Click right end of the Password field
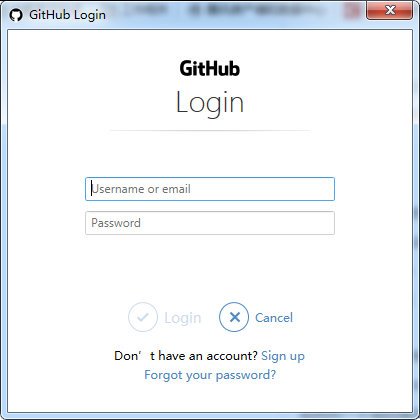The height and width of the screenshot is (420, 420). coord(327,223)
